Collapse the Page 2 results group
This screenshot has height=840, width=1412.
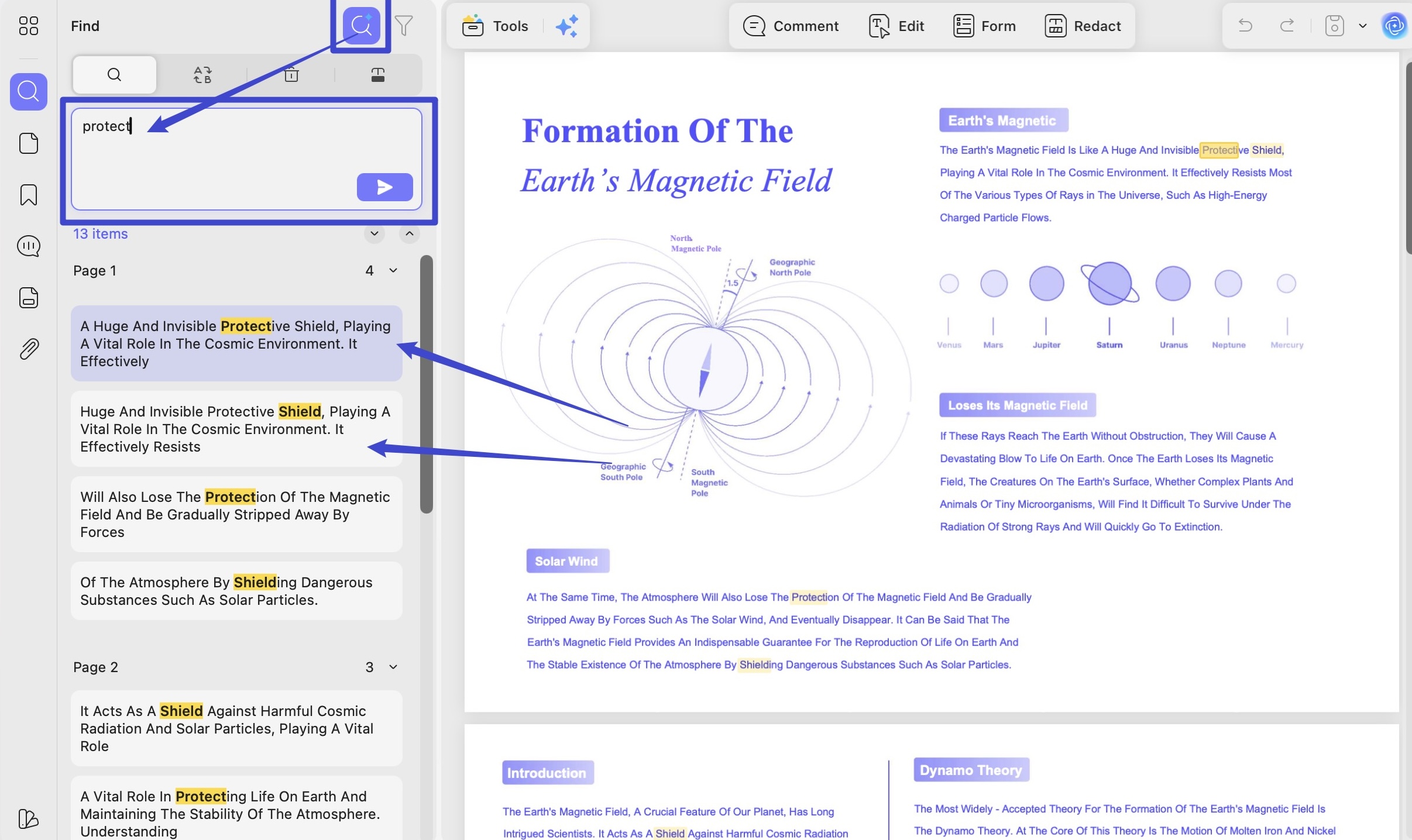pos(393,667)
